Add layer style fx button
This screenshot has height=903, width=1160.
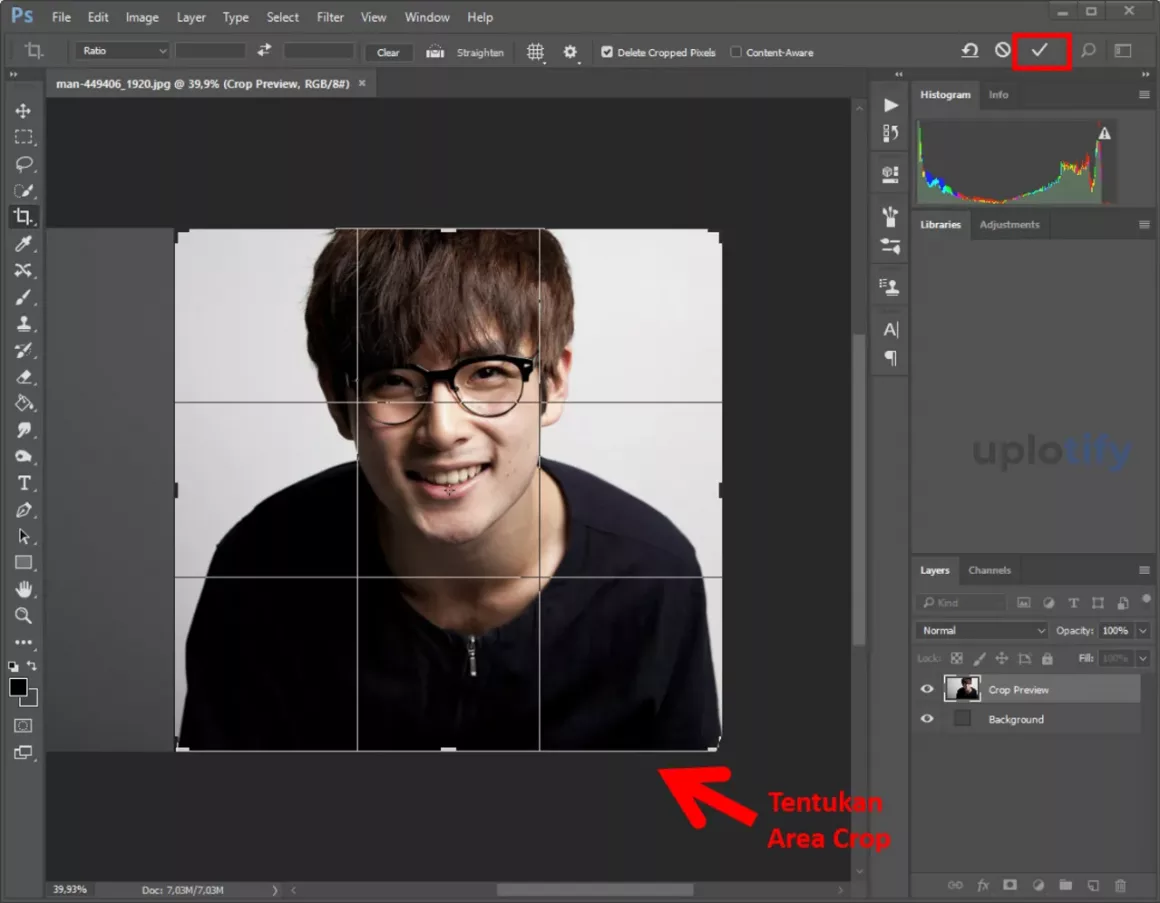[x=982, y=885]
